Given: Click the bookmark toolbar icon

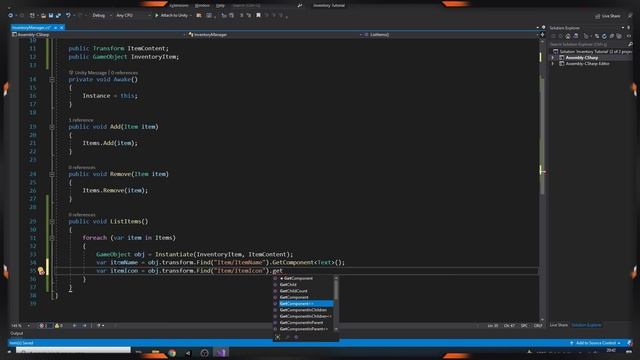Looking at the screenshot, I should coord(258,16).
